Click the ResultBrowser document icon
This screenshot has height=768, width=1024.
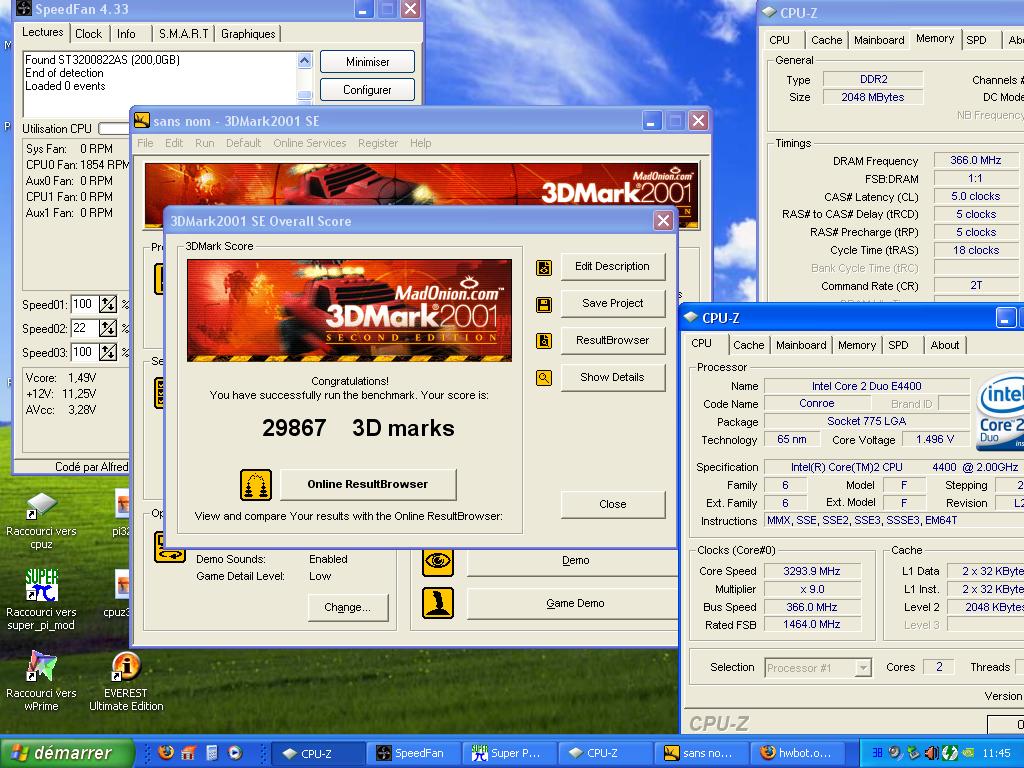[x=544, y=341]
